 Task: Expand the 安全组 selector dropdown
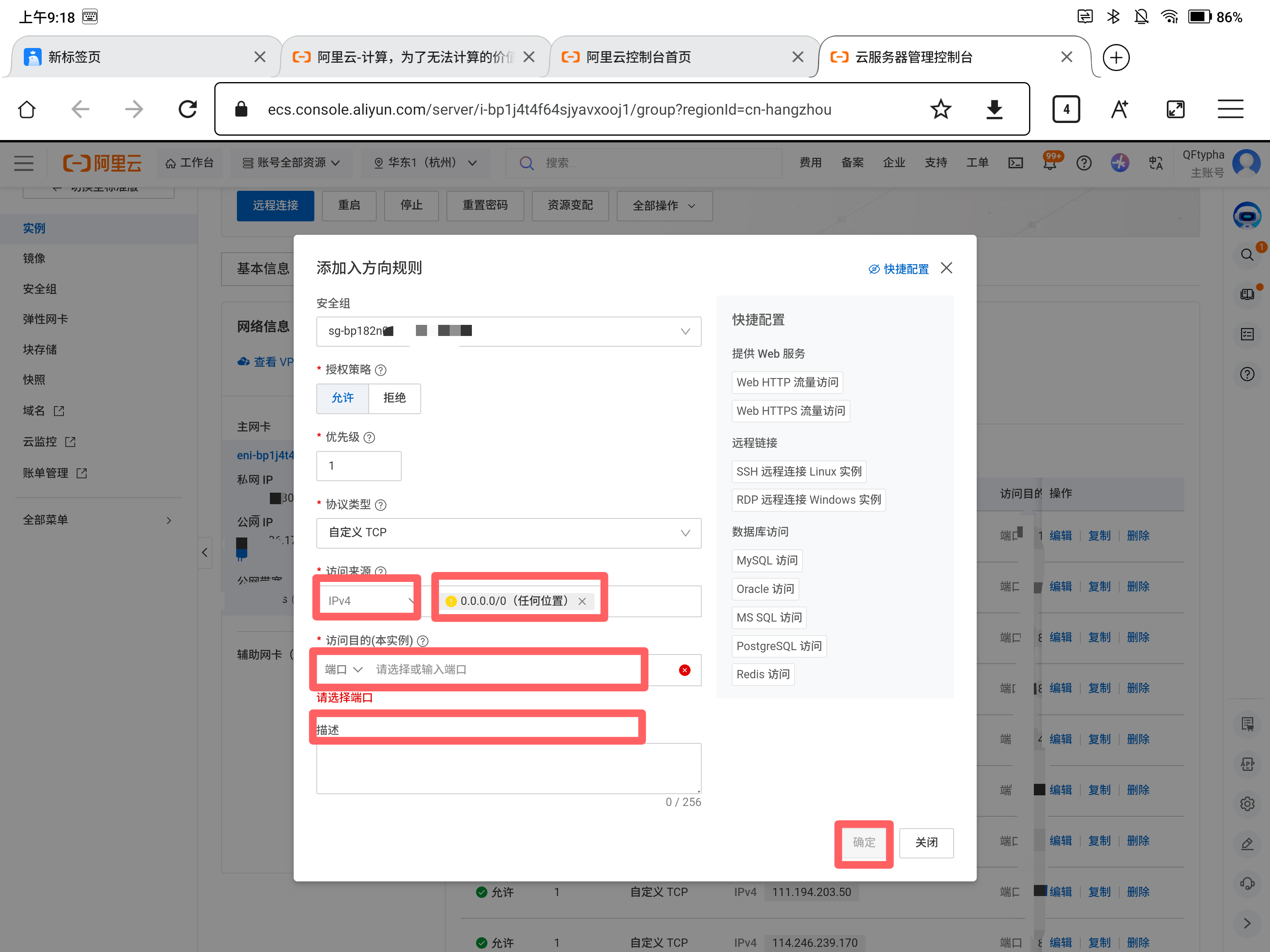[x=685, y=331]
